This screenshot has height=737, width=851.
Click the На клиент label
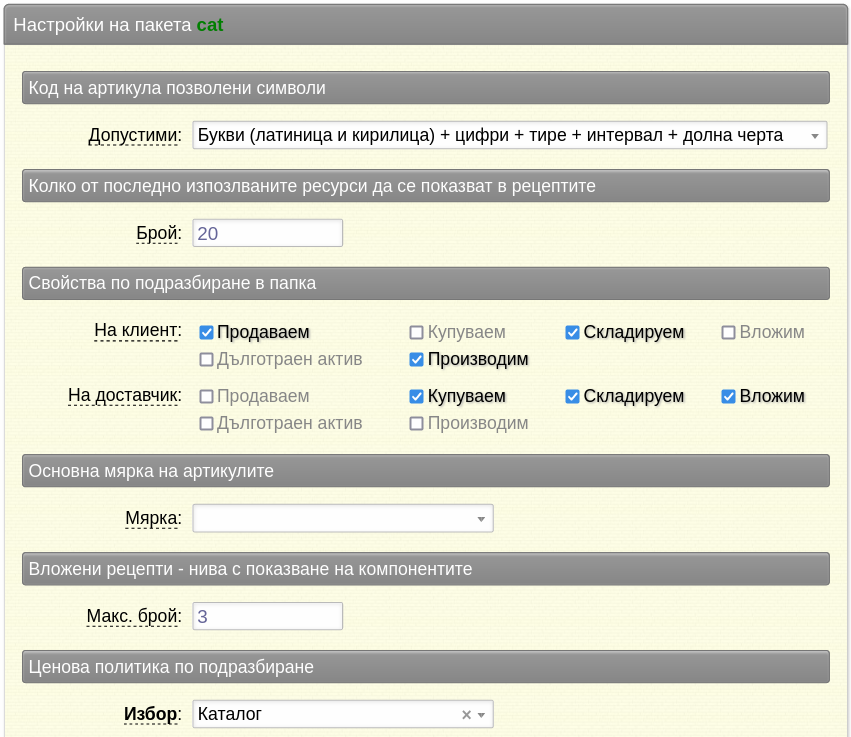[x=138, y=331]
